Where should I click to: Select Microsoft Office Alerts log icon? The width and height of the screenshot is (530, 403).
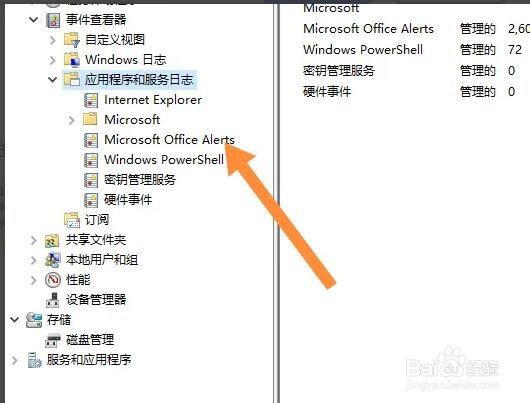pos(91,140)
